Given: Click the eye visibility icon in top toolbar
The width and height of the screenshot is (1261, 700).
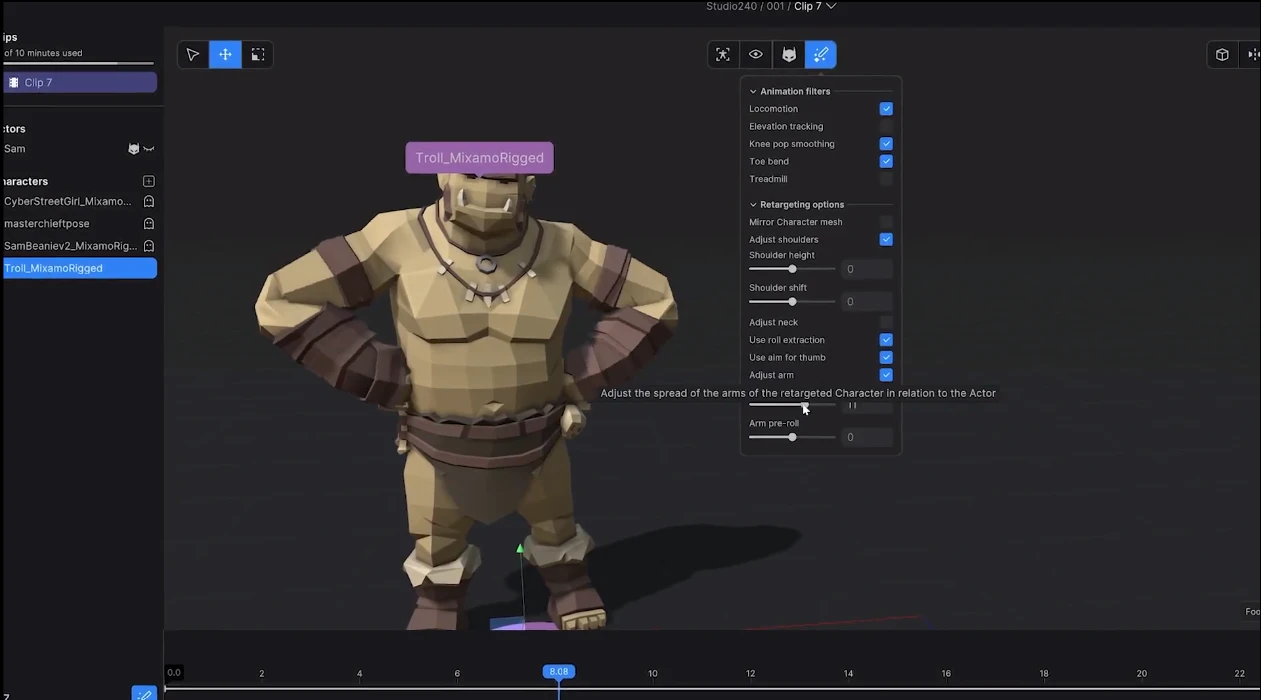Looking at the screenshot, I should 755,54.
